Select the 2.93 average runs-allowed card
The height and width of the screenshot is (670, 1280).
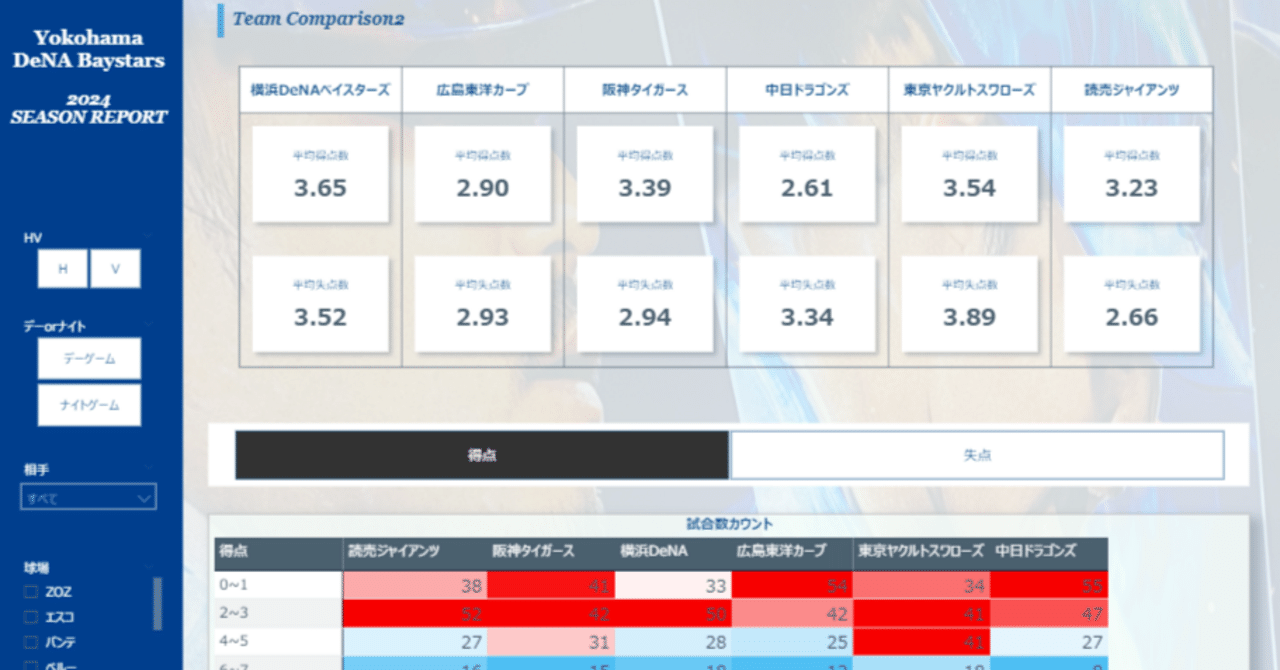483,304
